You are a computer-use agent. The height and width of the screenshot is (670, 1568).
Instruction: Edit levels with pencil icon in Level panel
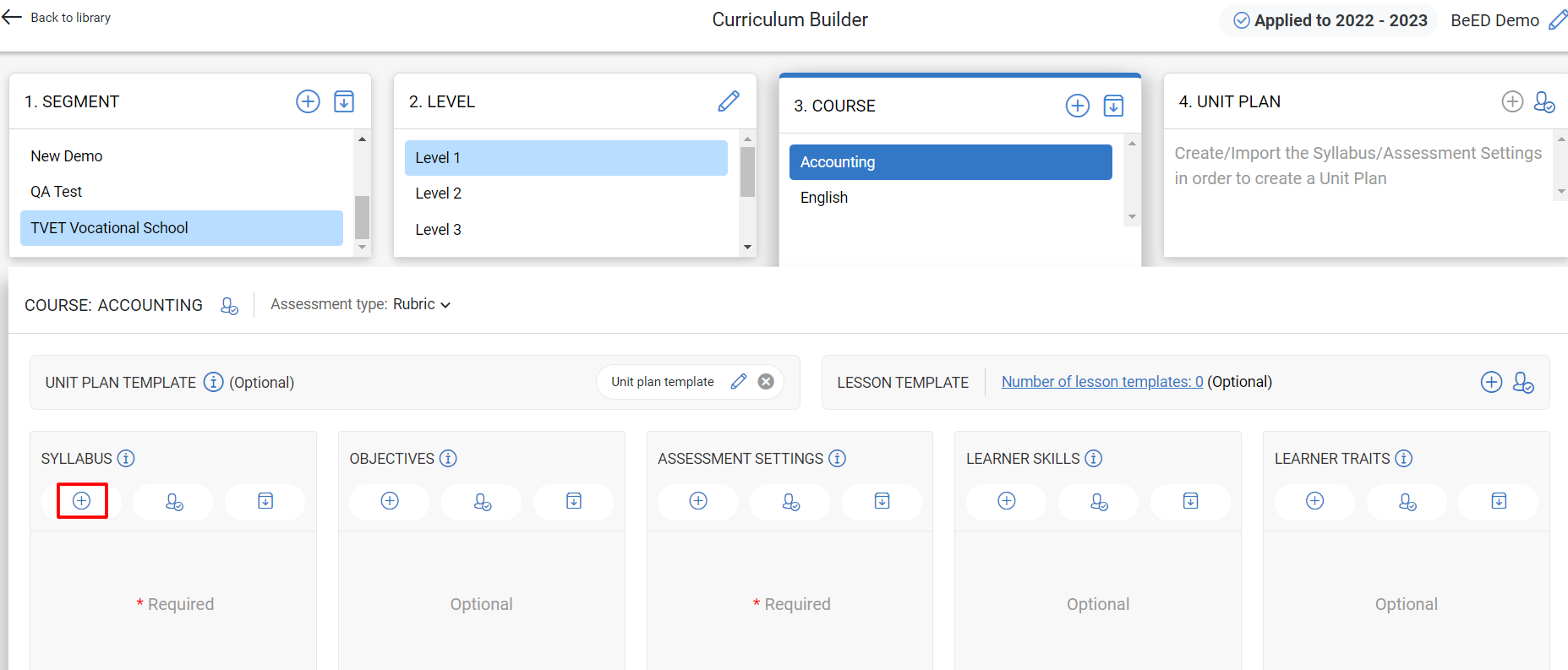(729, 101)
